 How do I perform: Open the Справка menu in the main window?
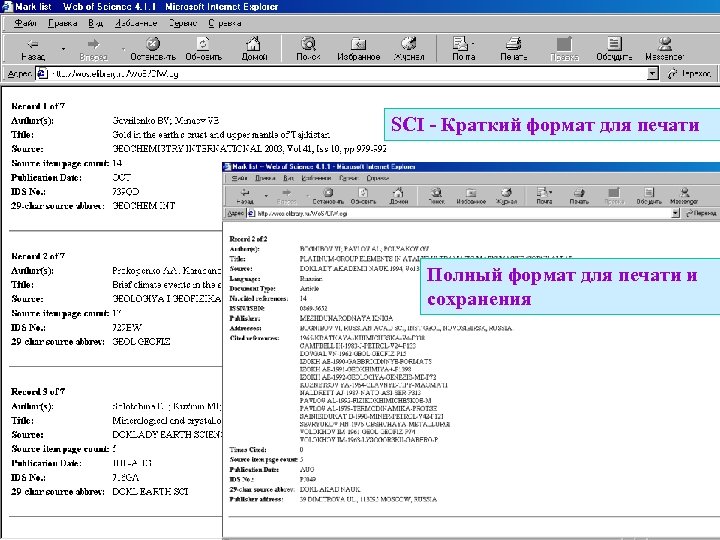click(x=225, y=23)
